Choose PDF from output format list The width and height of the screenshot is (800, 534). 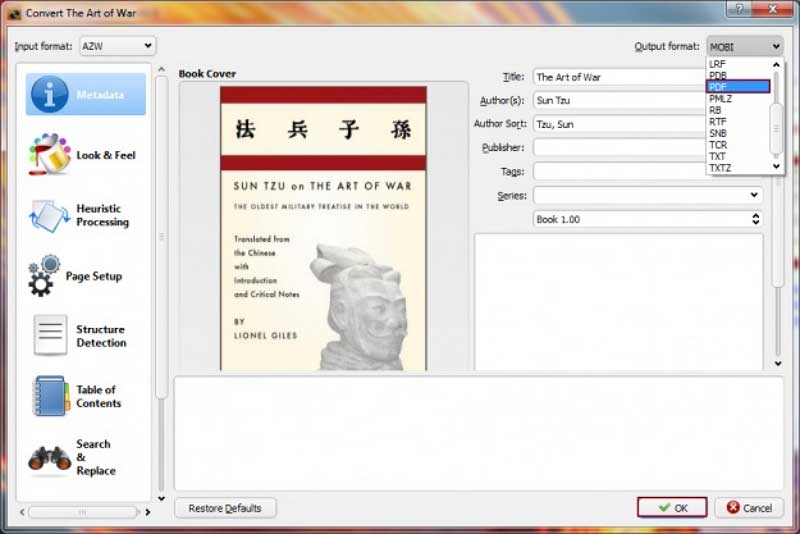tap(738, 87)
